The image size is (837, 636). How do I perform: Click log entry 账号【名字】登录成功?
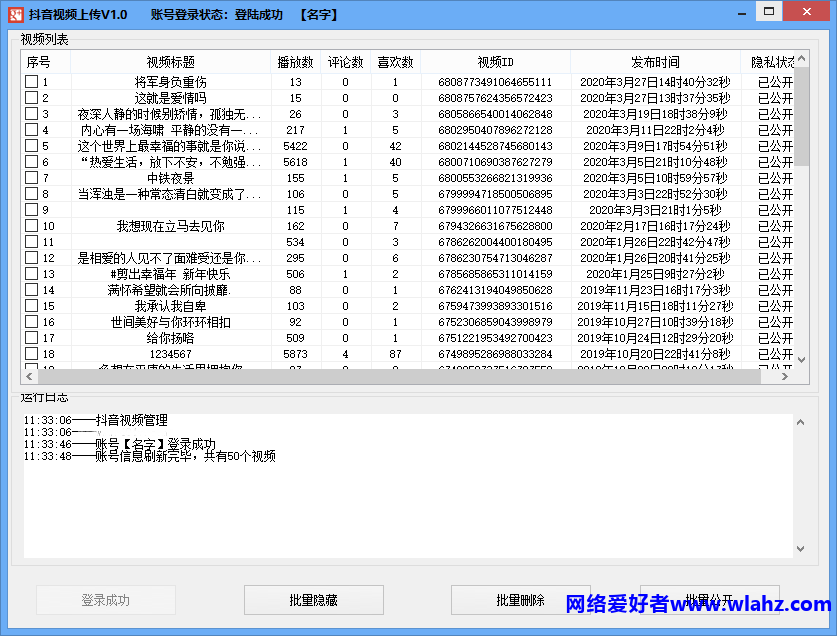click(x=155, y=444)
